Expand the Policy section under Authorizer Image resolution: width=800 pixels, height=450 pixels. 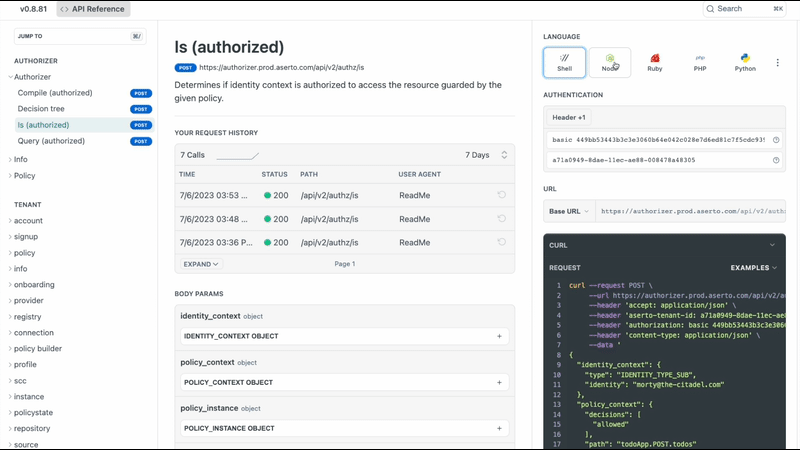(10, 176)
